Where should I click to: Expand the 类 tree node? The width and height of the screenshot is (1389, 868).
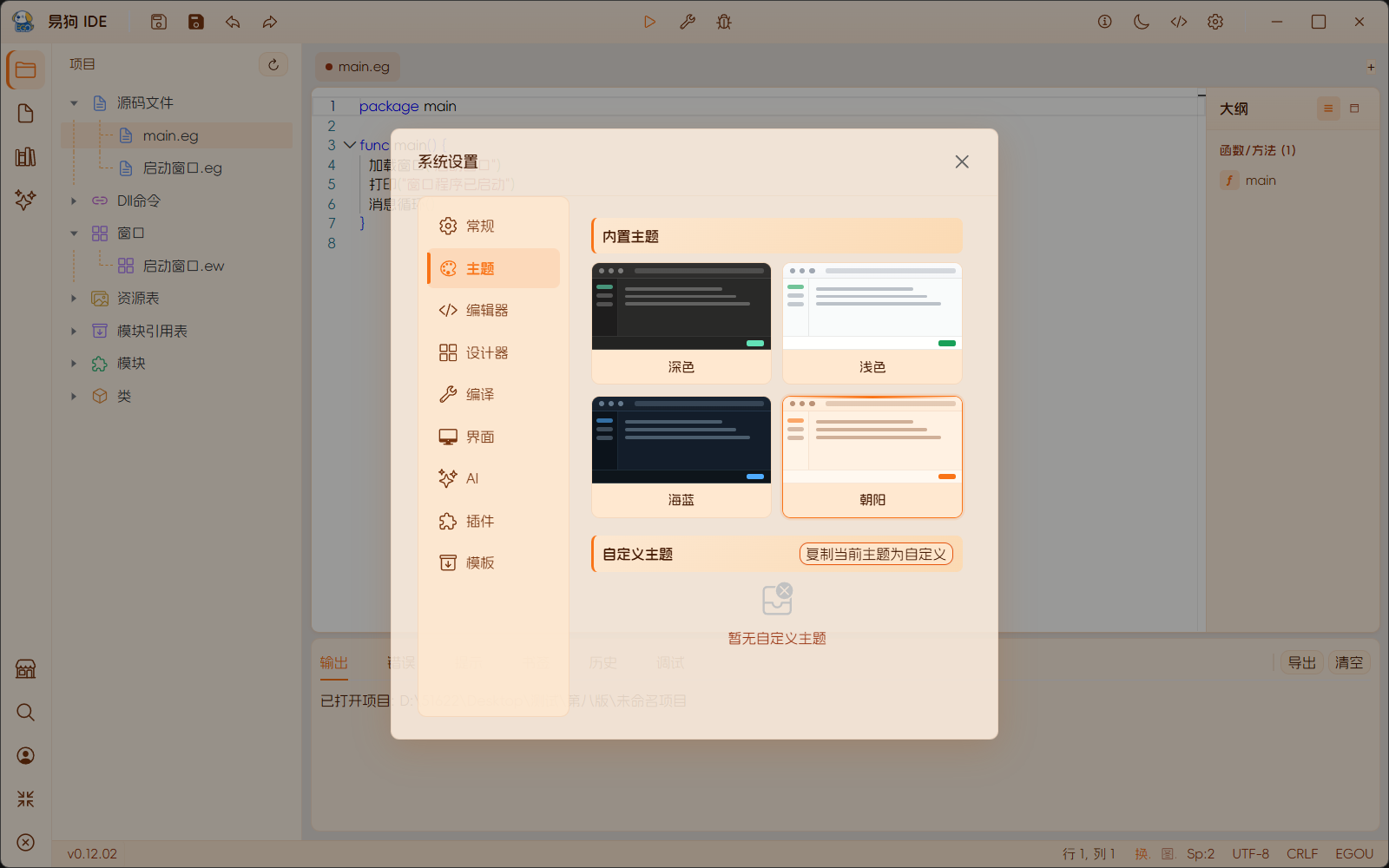point(74,396)
